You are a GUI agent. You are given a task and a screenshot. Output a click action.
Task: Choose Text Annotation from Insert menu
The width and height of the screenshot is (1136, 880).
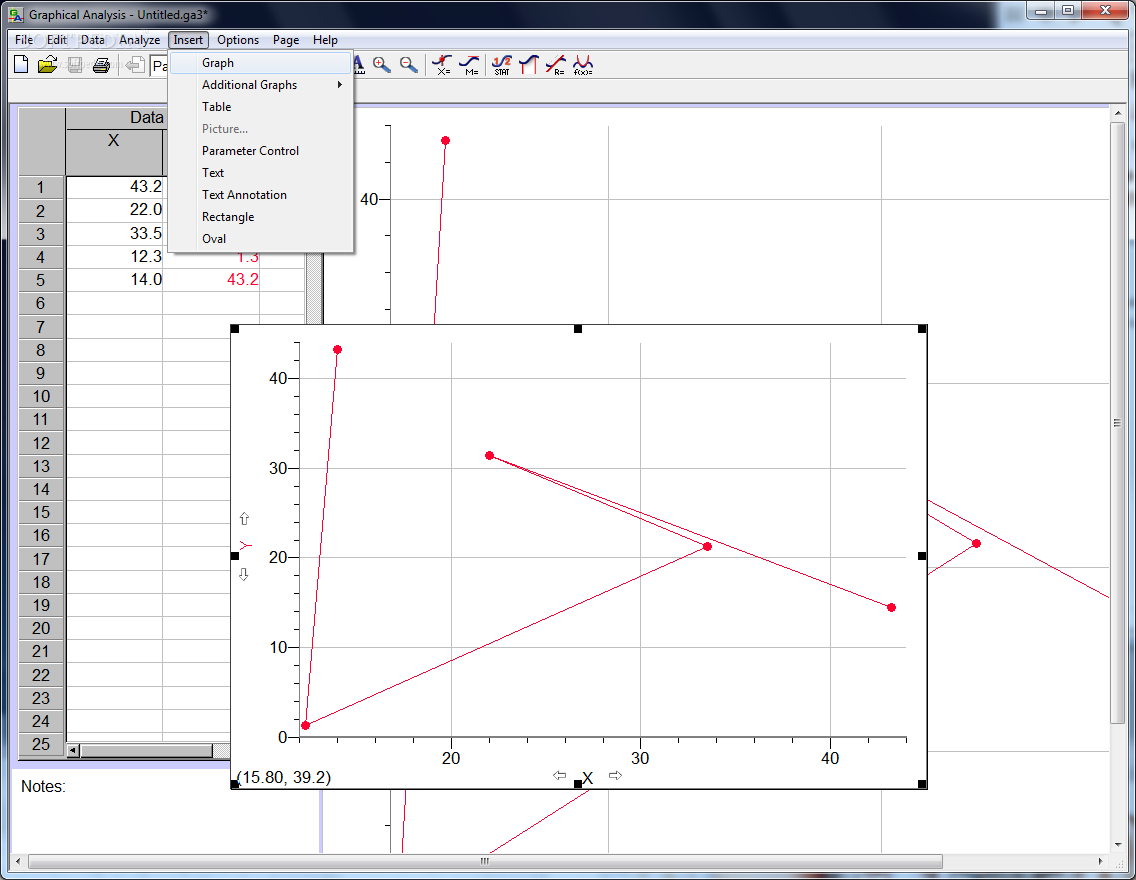[261, 195]
